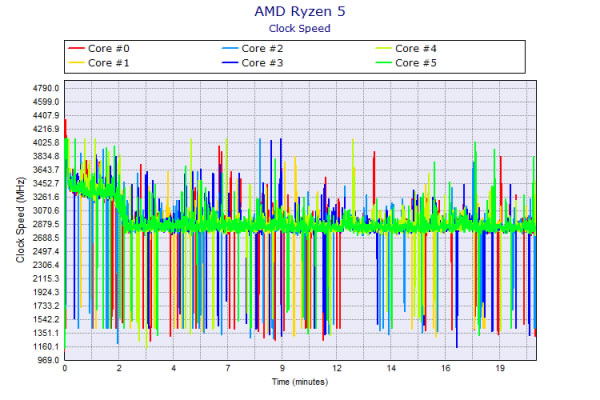Click the 4790.0 y-axis value

(x=46, y=88)
